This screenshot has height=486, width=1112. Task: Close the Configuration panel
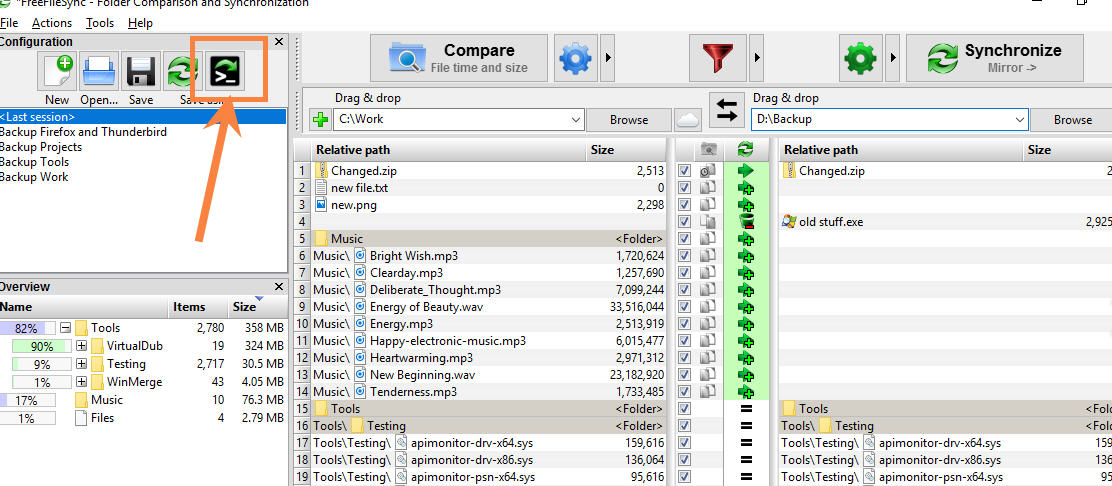pos(279,42)
